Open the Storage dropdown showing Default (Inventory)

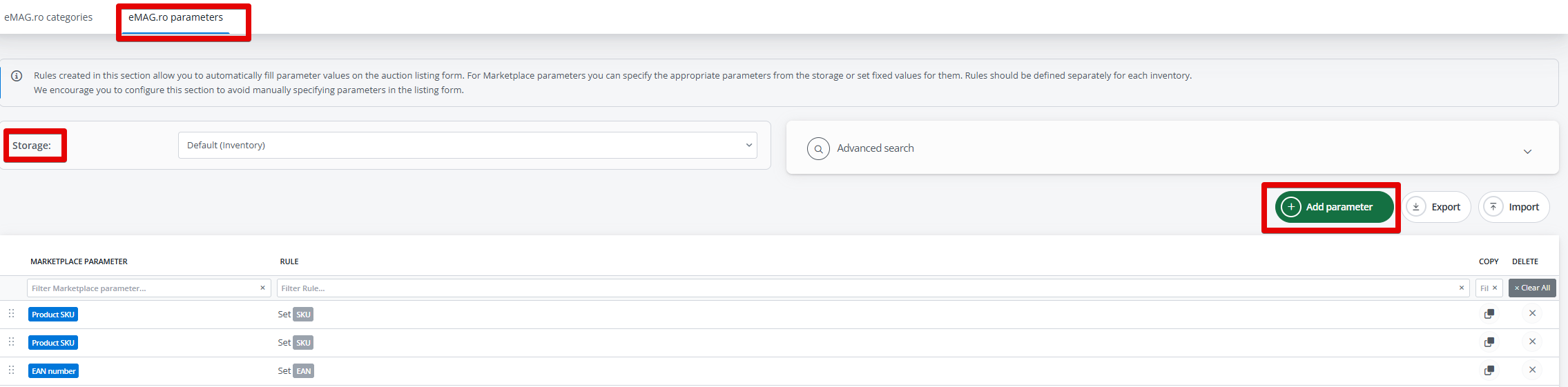(x=467, y=145)
